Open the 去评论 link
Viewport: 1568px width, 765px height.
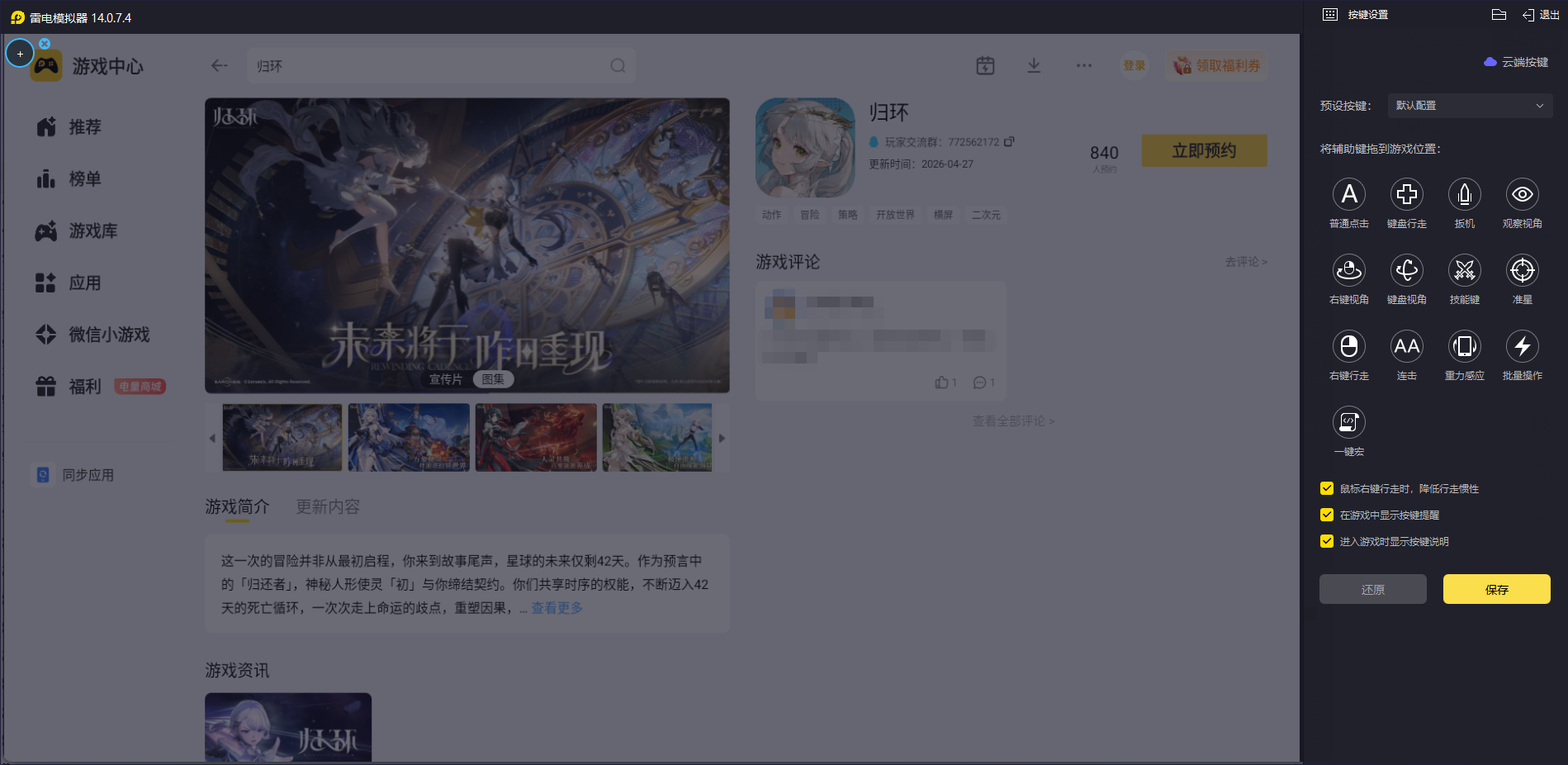click(x=1245, y=262)
